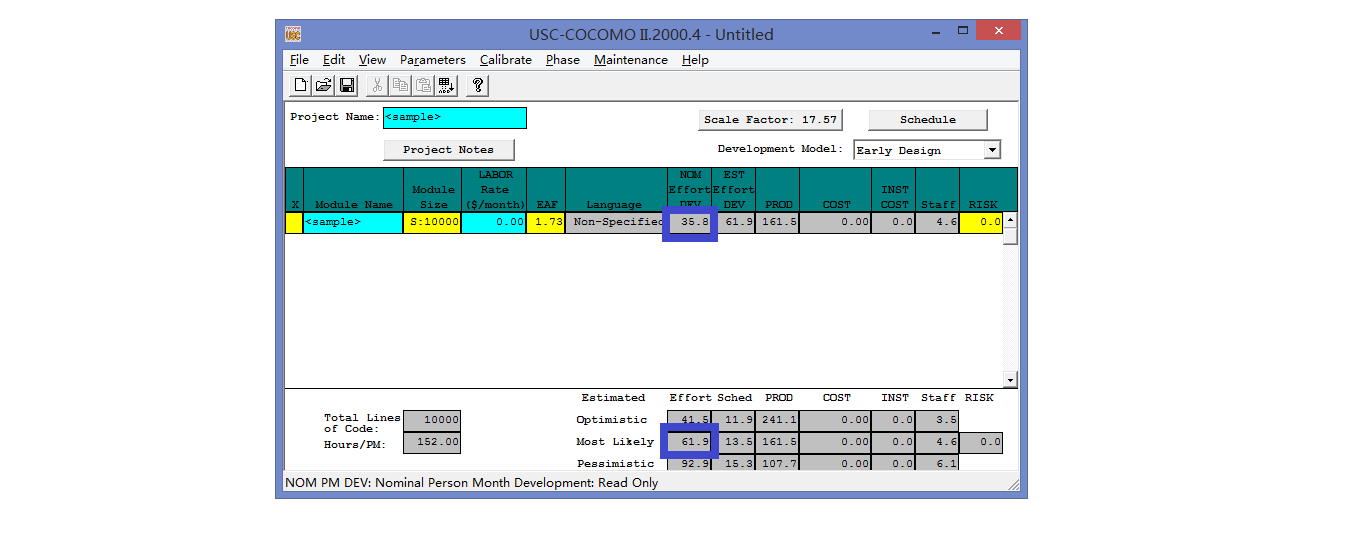Click the Project Notes button
The width and height of the screenshot is (1360, 544).
(x=448, y=150)
